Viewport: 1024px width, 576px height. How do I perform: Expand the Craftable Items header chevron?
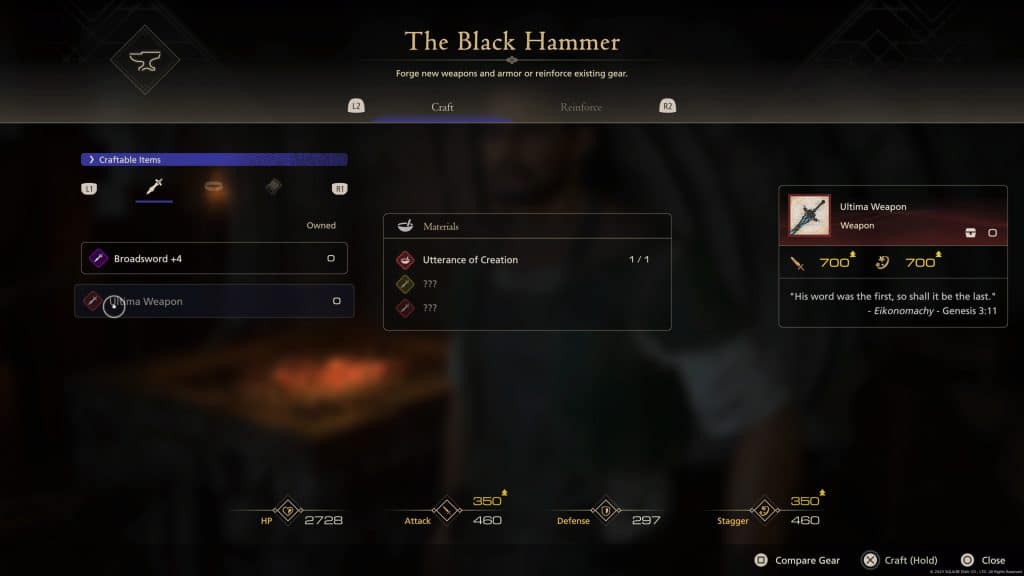tap(91, 159)
